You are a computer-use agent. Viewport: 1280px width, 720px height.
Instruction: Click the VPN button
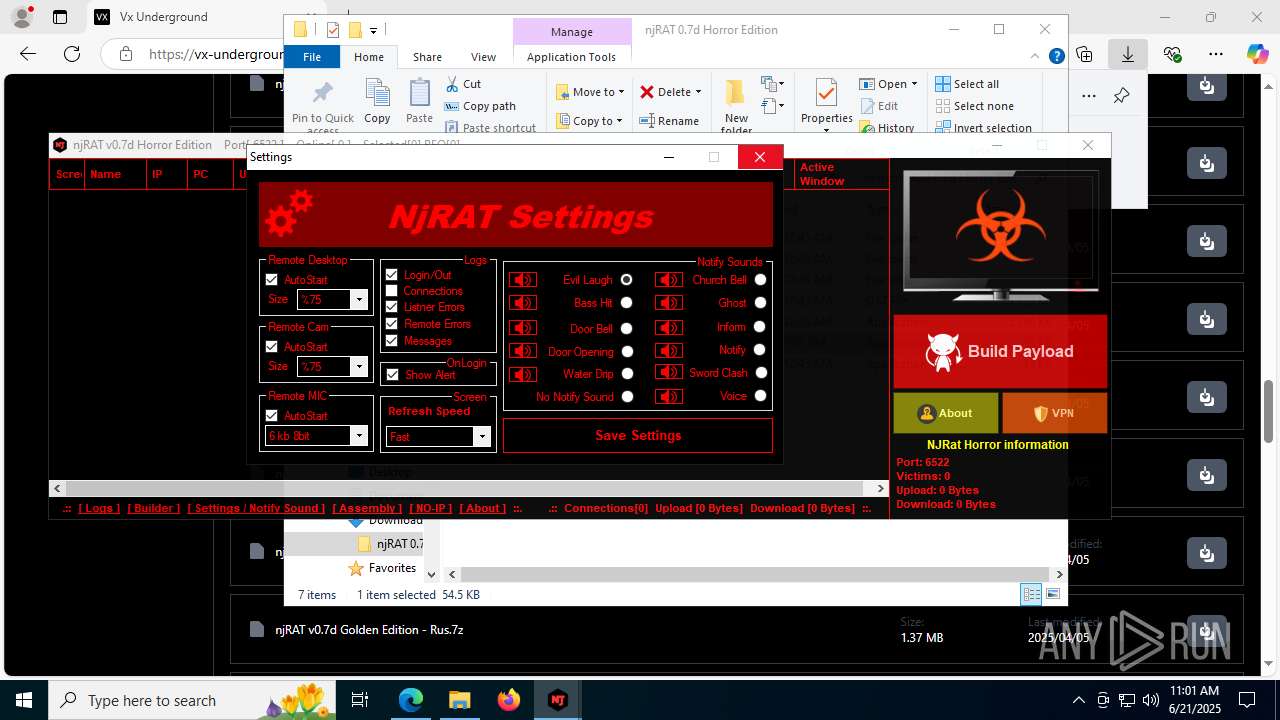coord(1055,413)
